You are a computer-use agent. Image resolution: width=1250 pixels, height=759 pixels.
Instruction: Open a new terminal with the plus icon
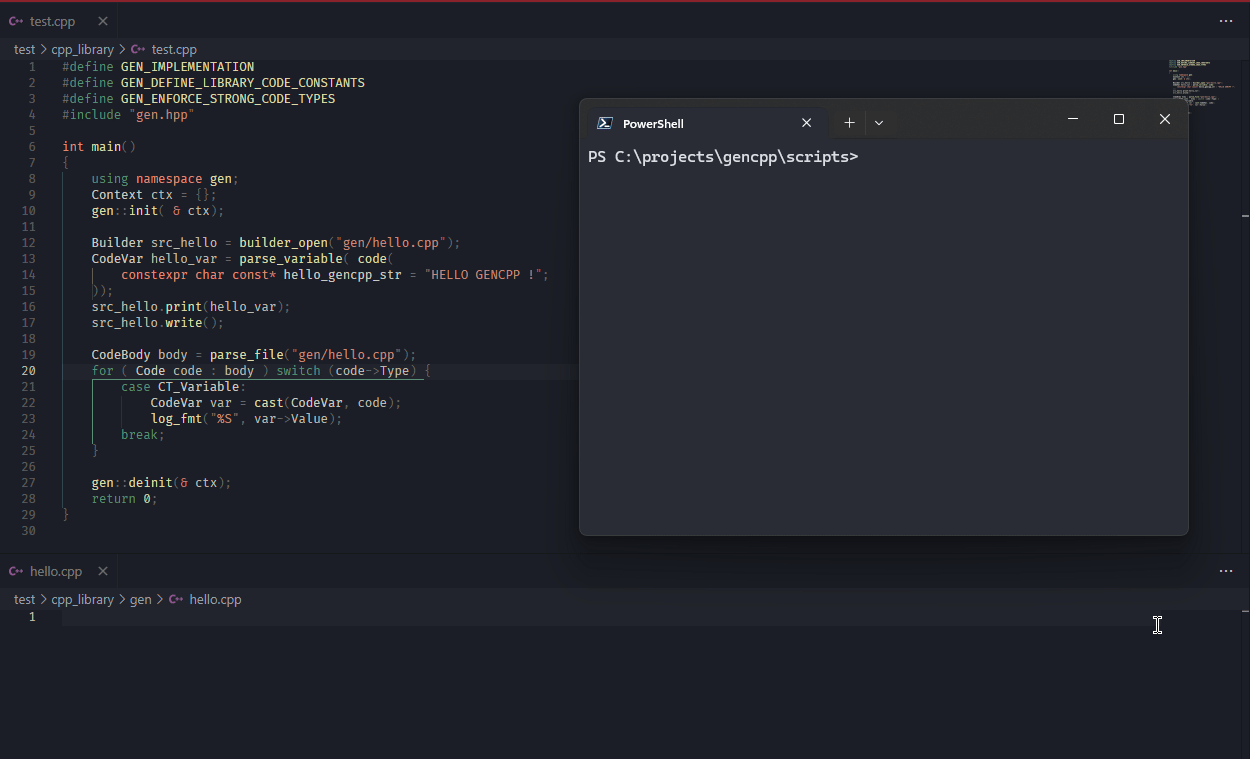849,122
